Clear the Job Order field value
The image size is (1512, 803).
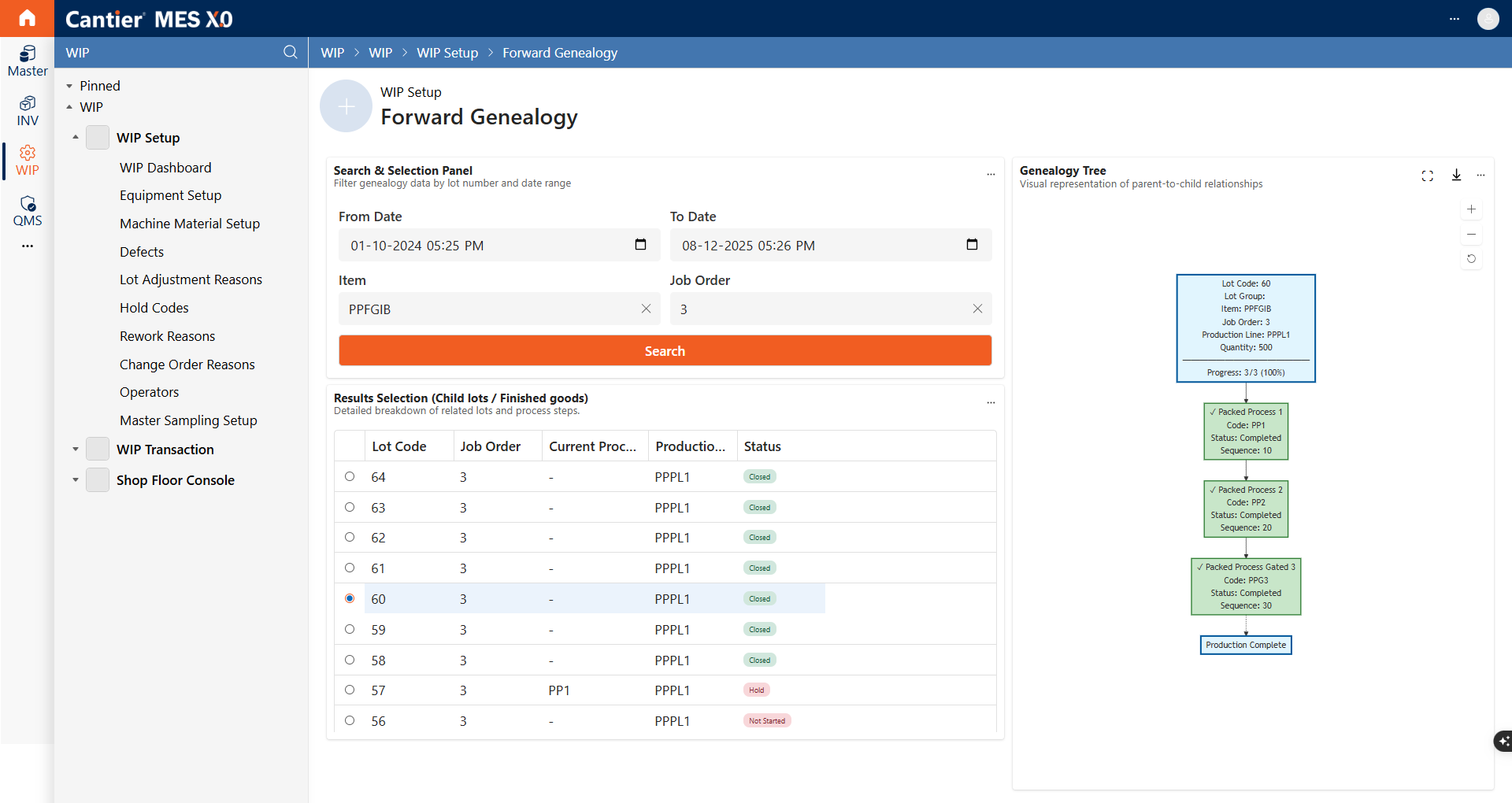pos(977,309)
